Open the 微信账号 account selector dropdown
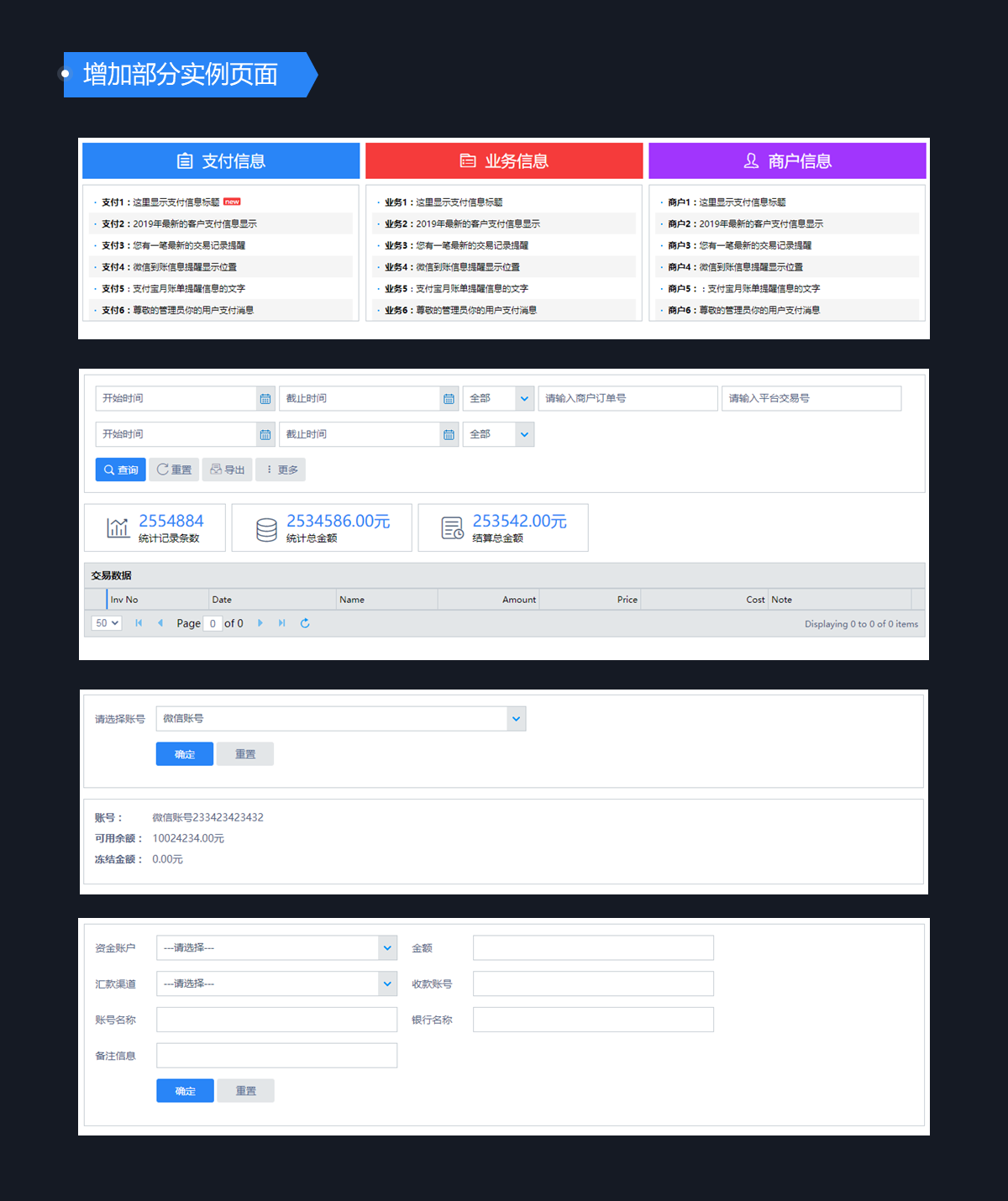1008x1201 pixels. coord(516,719)
